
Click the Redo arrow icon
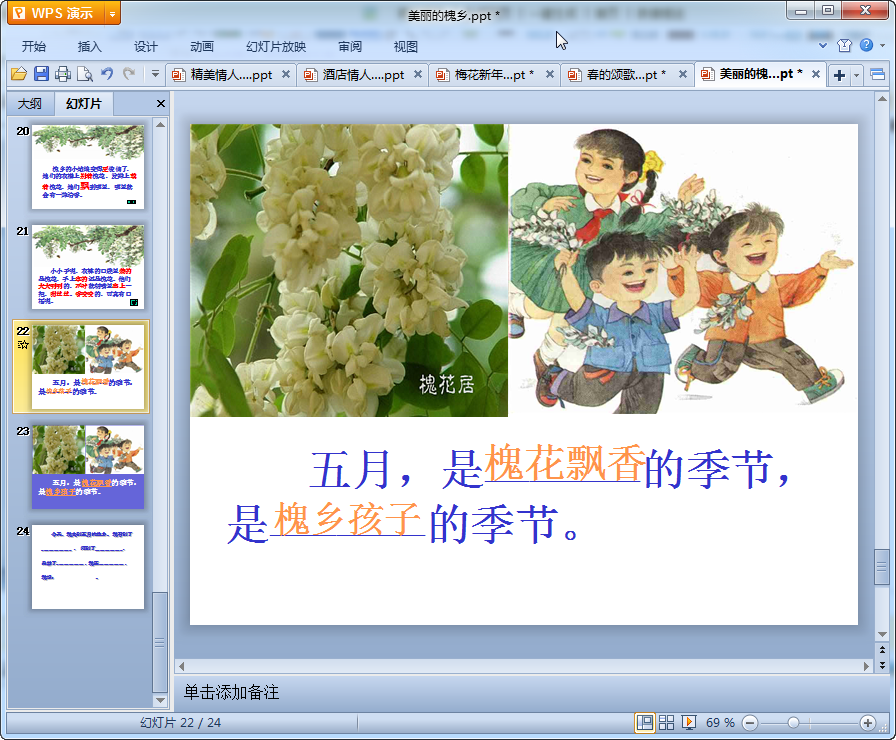(129, 74)
